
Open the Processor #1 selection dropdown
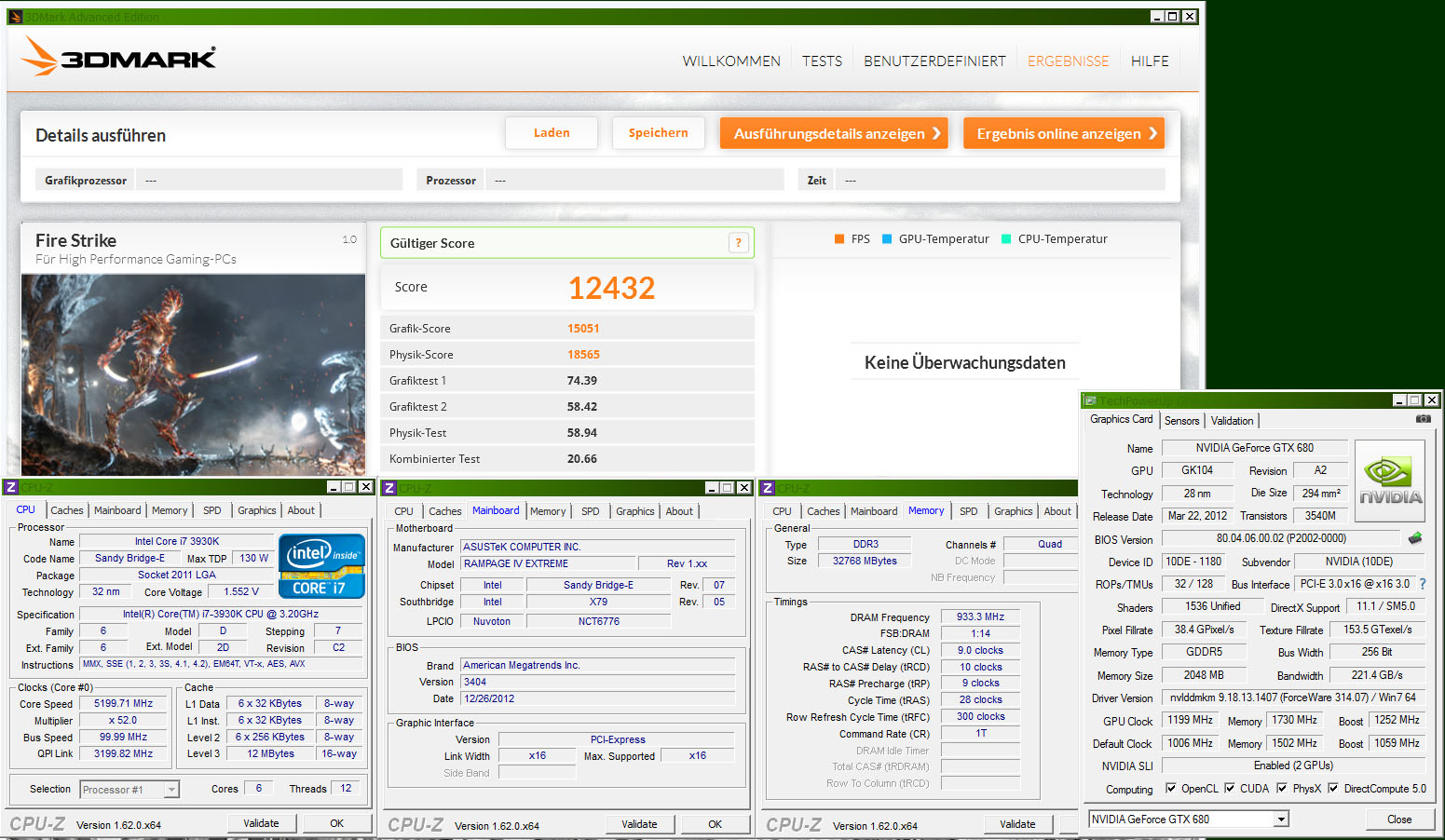point(171,790)
